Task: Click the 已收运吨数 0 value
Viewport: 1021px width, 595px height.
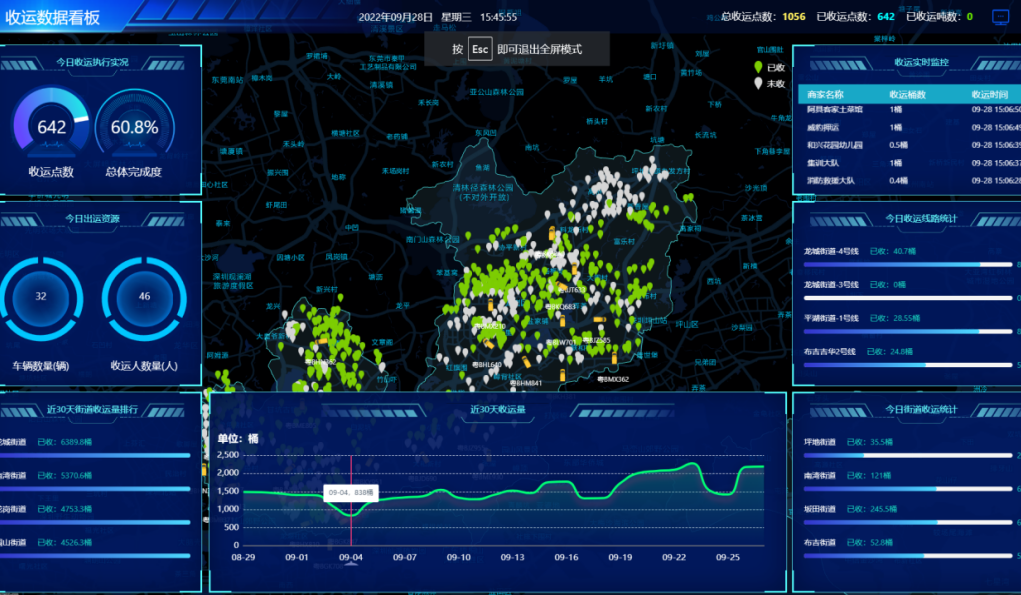Action: coord(970,17)
